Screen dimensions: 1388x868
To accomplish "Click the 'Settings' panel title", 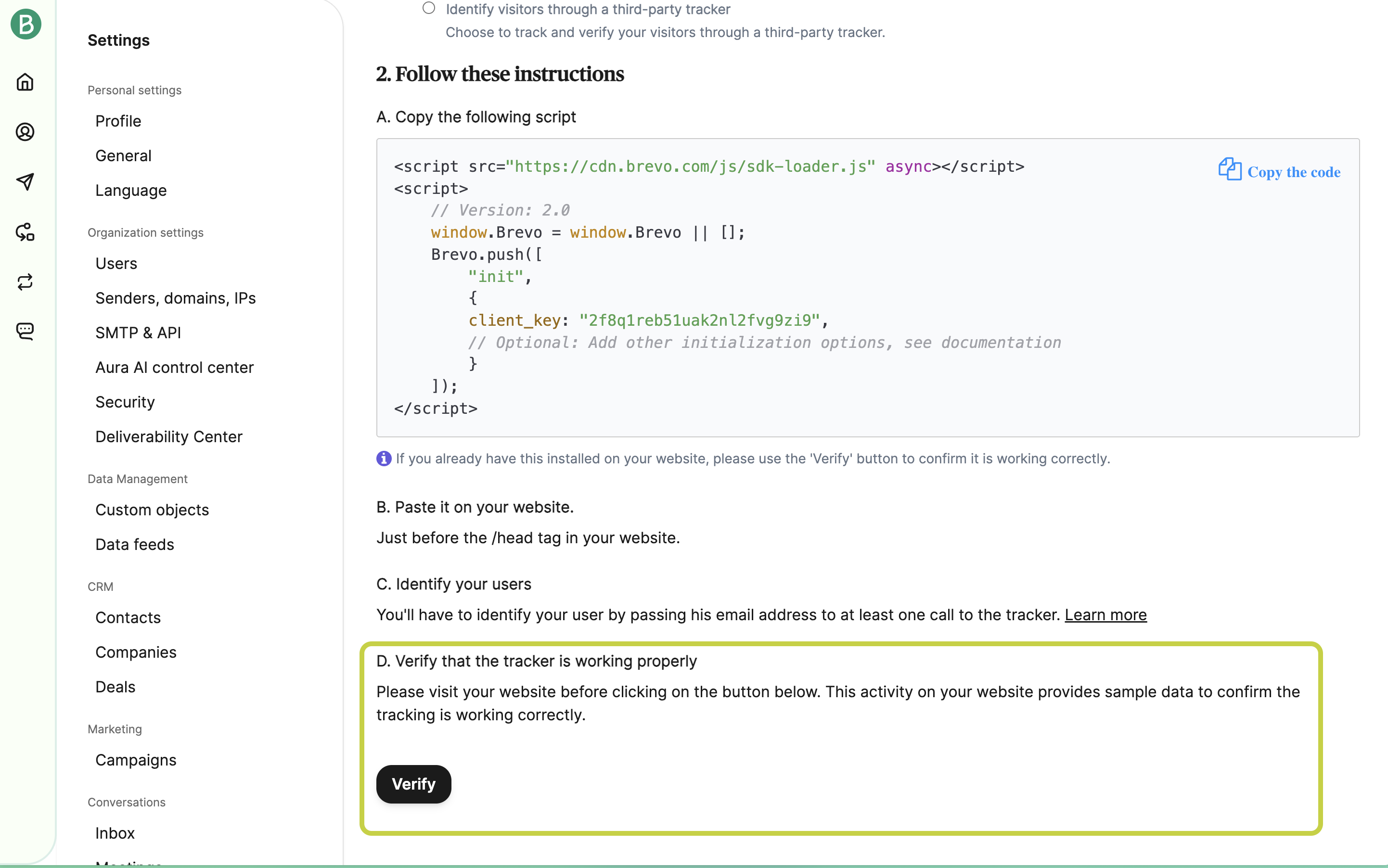I will 118,40.
